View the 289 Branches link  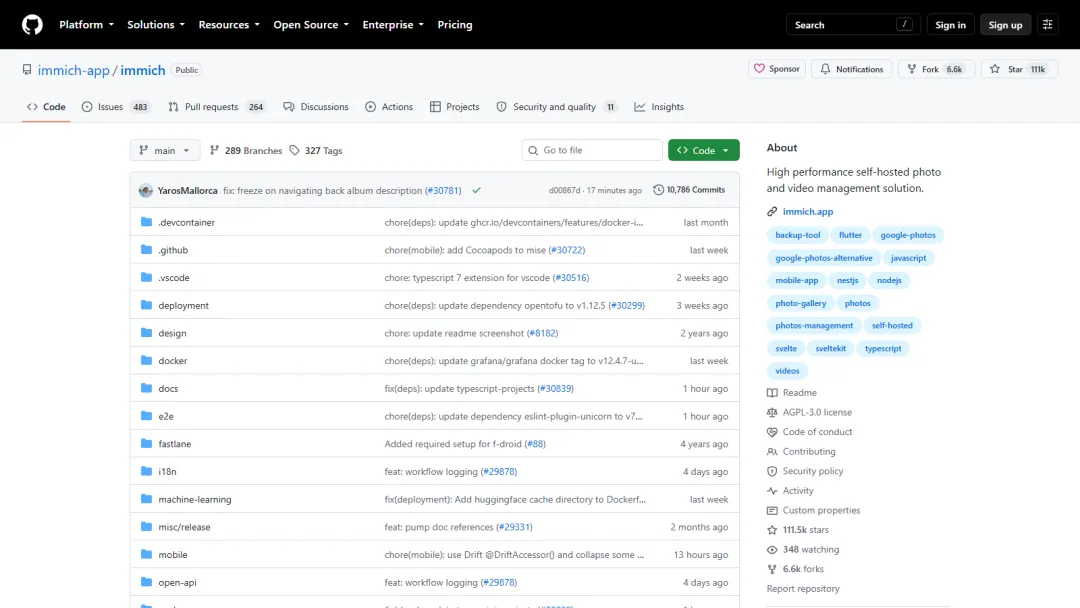(246, 150)
